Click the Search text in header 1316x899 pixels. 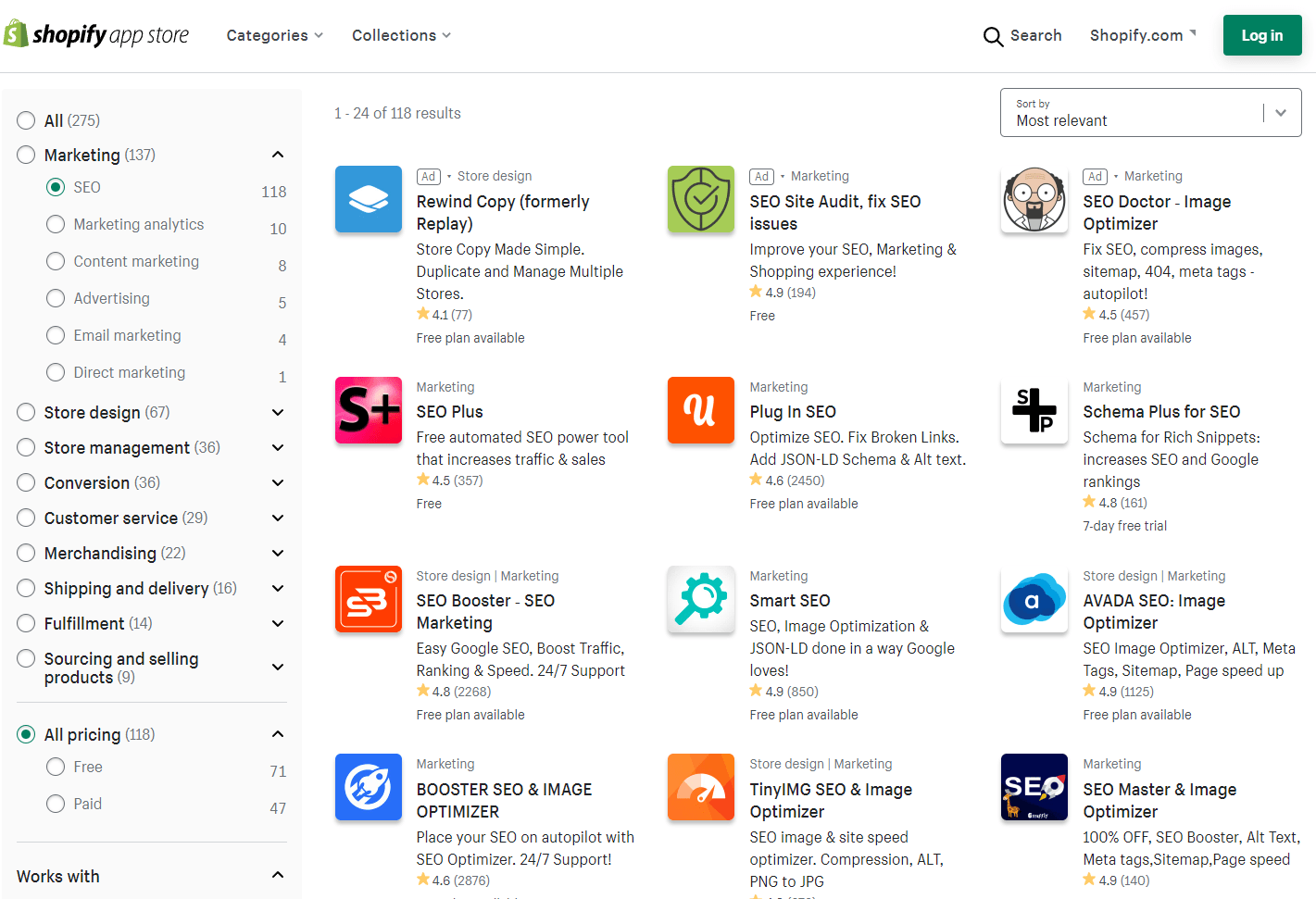pyautogui.click(x=1035, y=35)
